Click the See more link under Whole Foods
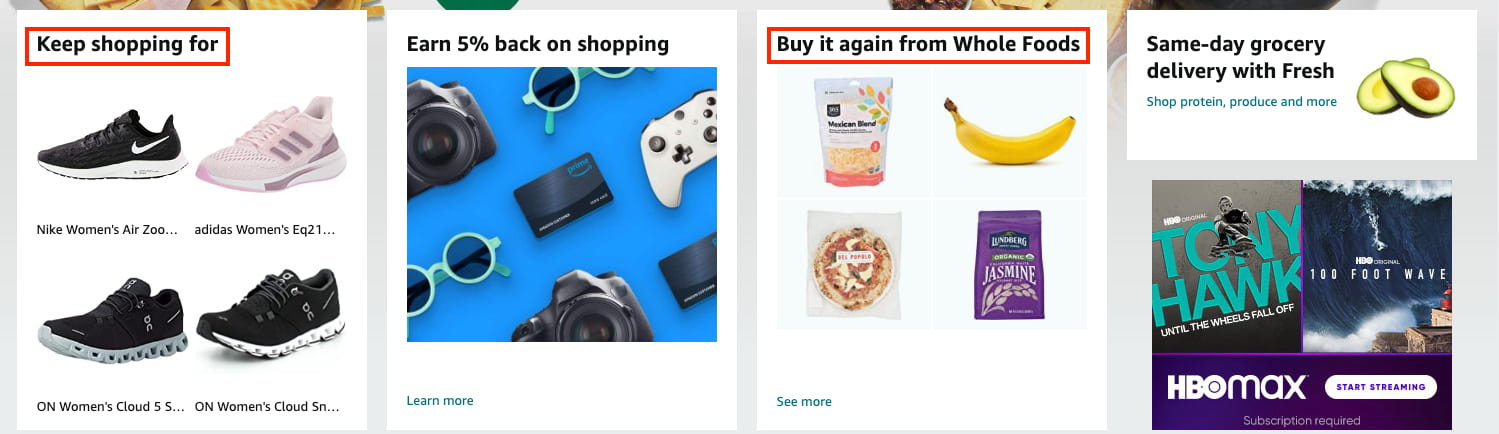 tap(804, 402)
